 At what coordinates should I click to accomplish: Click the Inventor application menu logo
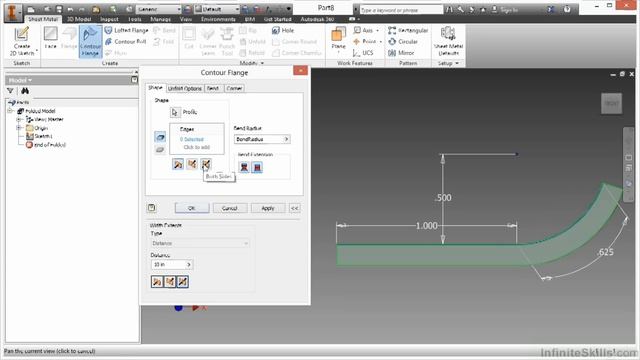(13, 12)
